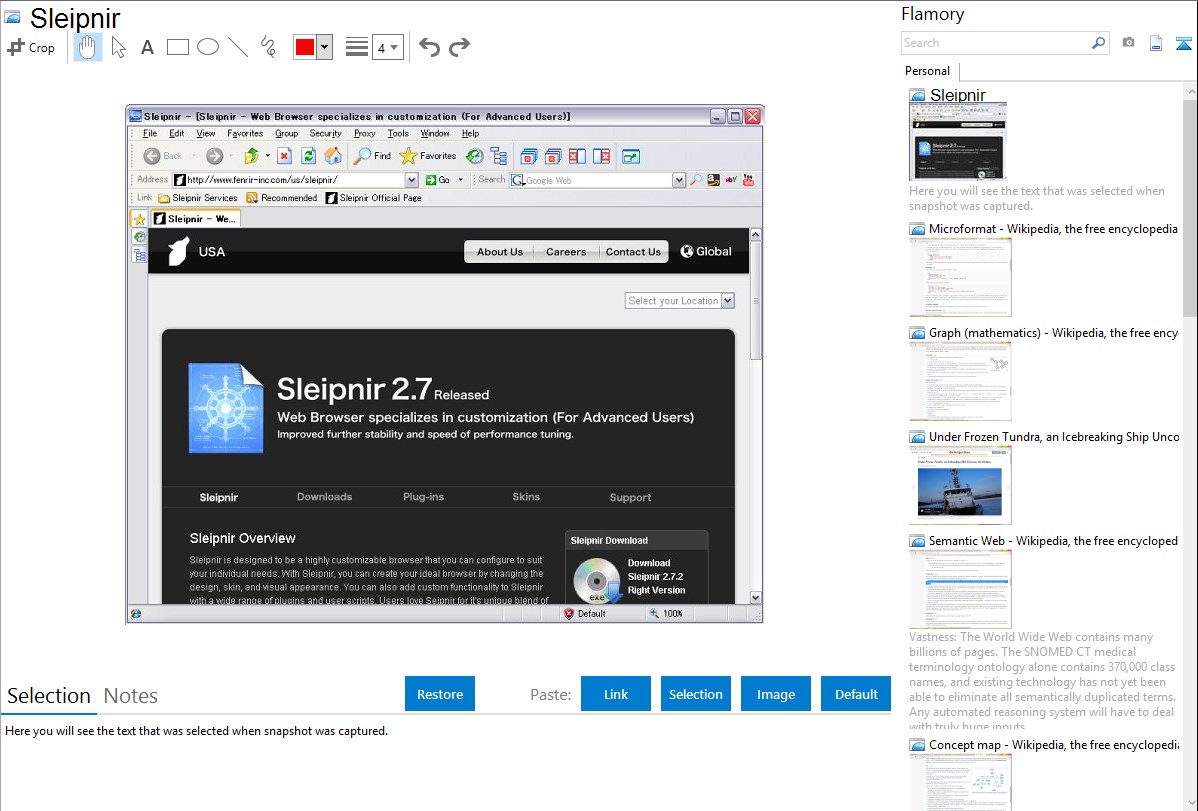The height and width of the screenshot is (811, 1198).
Task: Click the Global link
Action: 706,251
